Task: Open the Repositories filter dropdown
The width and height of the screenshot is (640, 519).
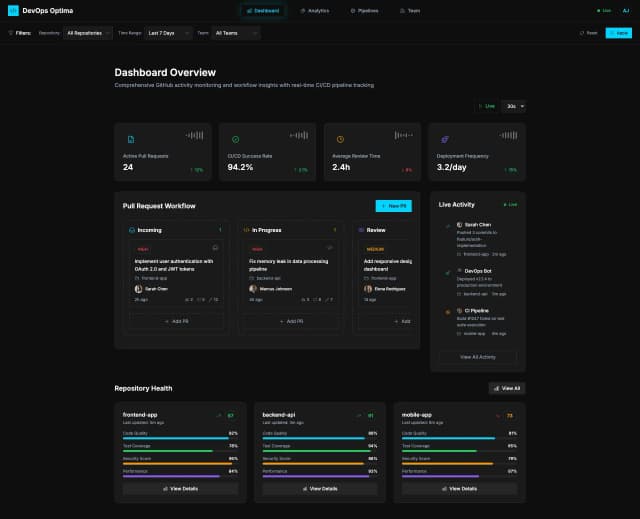Action: [x=88, y=33]
